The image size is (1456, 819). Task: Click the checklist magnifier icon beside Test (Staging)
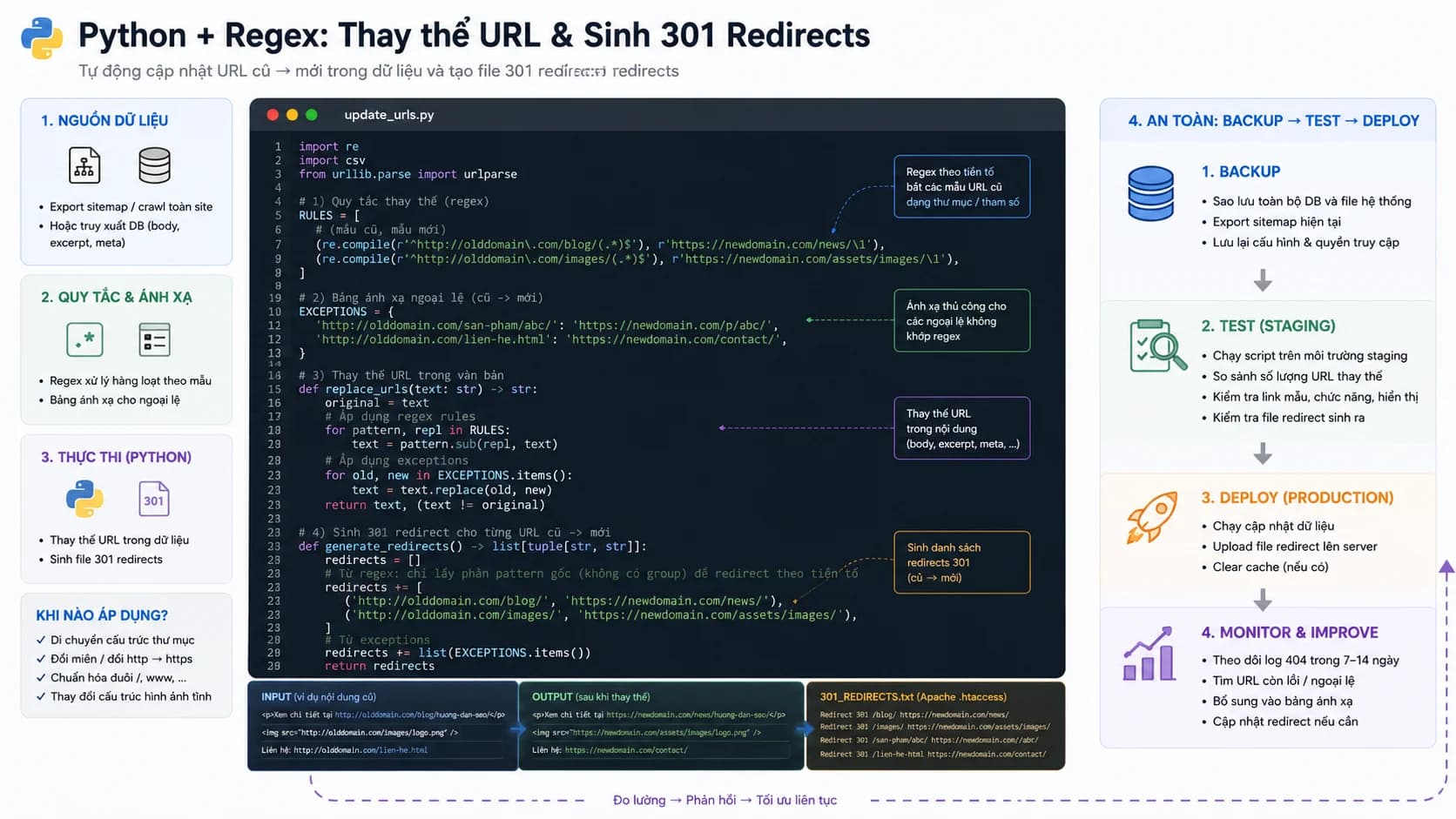point(1157,346)
